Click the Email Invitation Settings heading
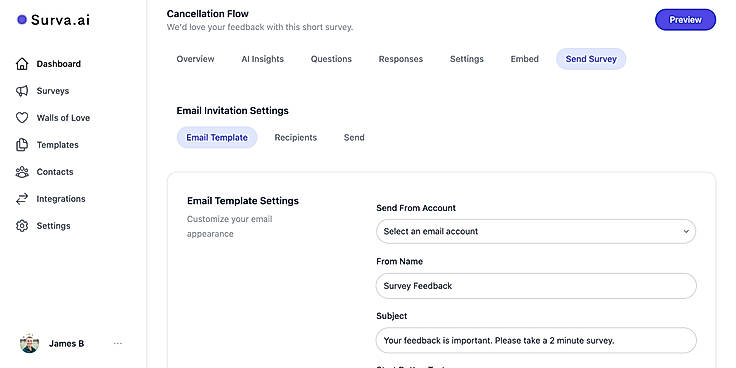This screenshot has width=736, height=368. pos(232,111)
